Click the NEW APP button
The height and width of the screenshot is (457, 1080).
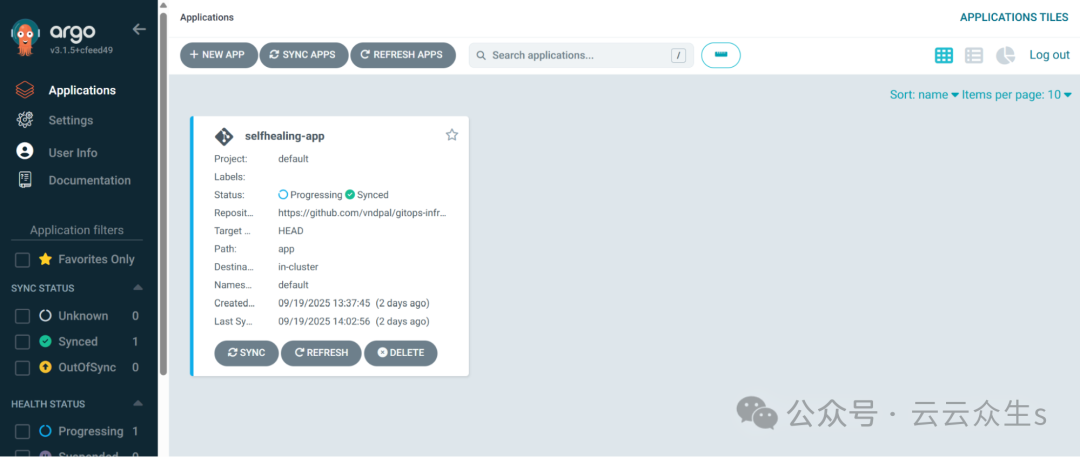click(218, 55)
